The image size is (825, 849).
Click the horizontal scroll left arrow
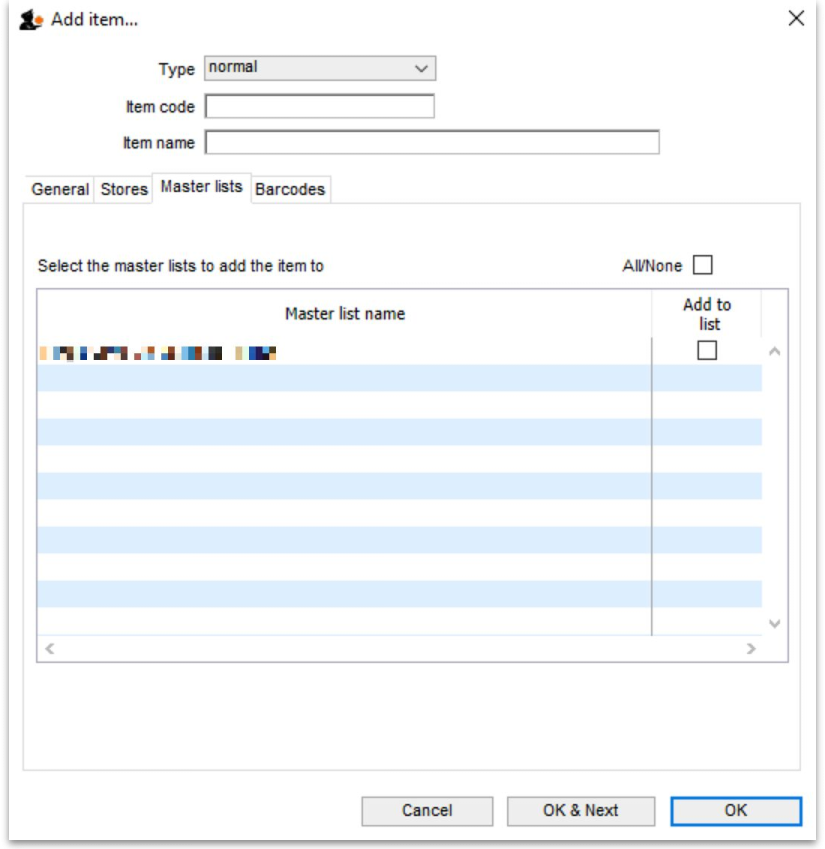pos(49,649)
